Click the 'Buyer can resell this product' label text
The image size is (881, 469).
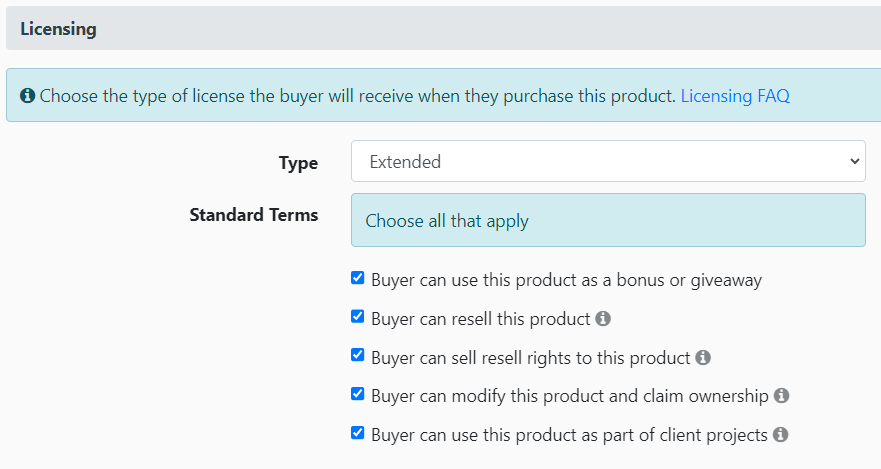480,319
